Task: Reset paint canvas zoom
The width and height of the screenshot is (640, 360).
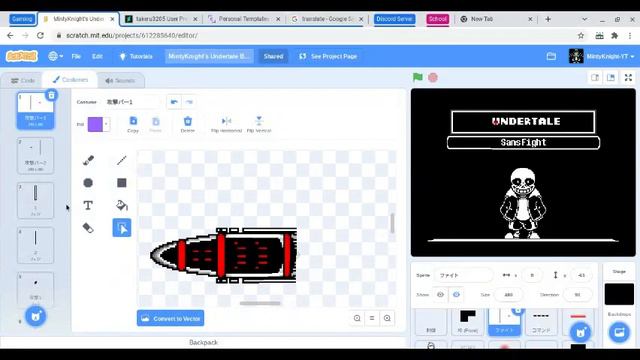Action: coord(372,318)
